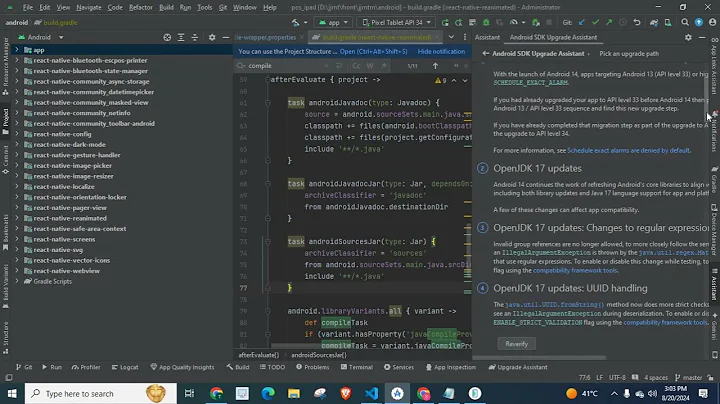Click the Windows Start button
Screen dimensions: 720x404
click(12, 393)
